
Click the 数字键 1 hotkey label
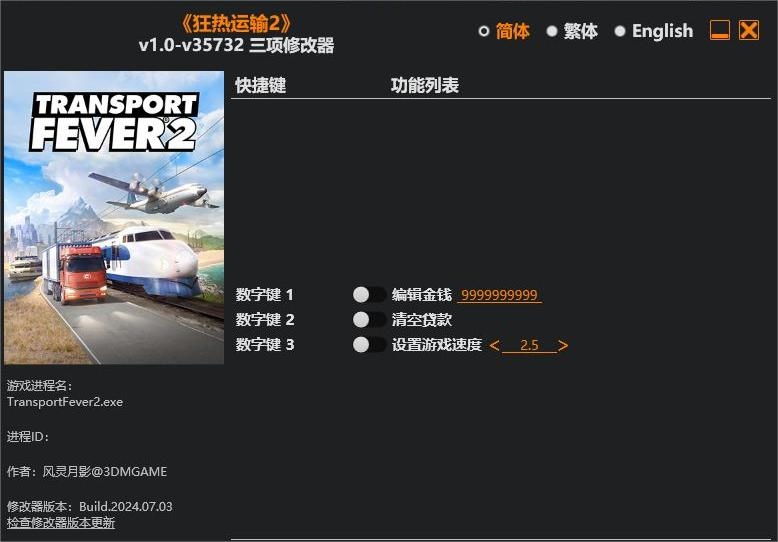pyautogui.click(x=264, y=295)
